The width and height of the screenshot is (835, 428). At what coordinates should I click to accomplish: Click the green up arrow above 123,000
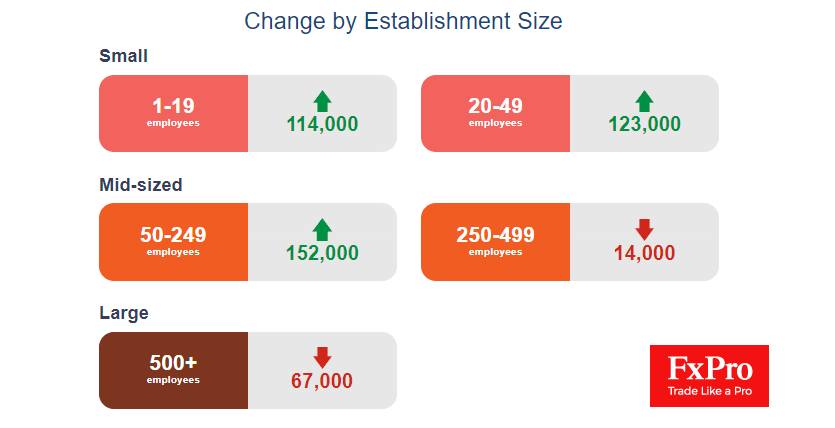(x=644, y=101)
